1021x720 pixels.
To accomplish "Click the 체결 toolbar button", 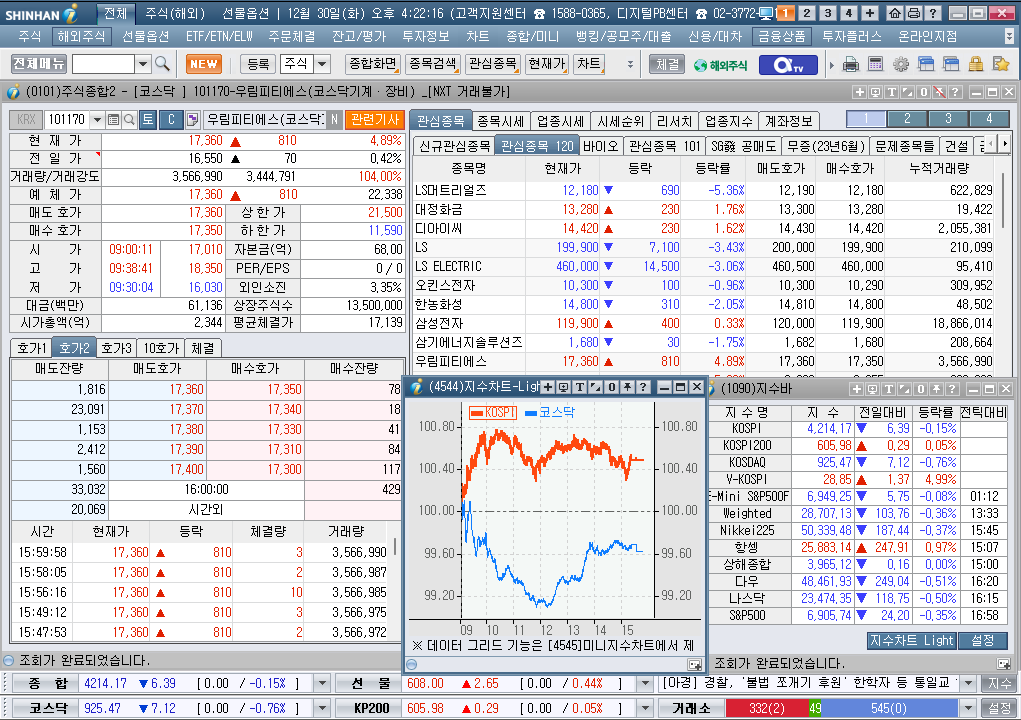I will [667, 64].
